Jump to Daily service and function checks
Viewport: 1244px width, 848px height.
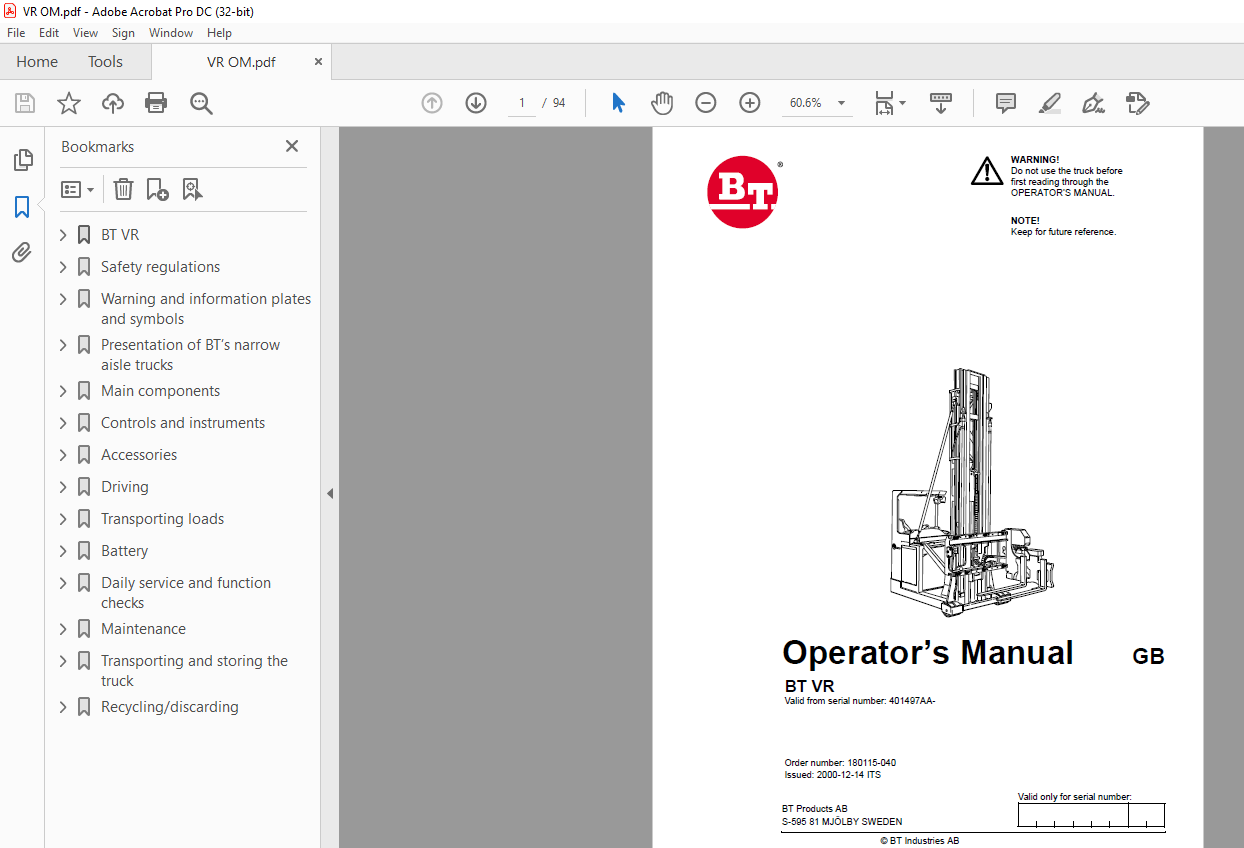(x=186, y=593)
